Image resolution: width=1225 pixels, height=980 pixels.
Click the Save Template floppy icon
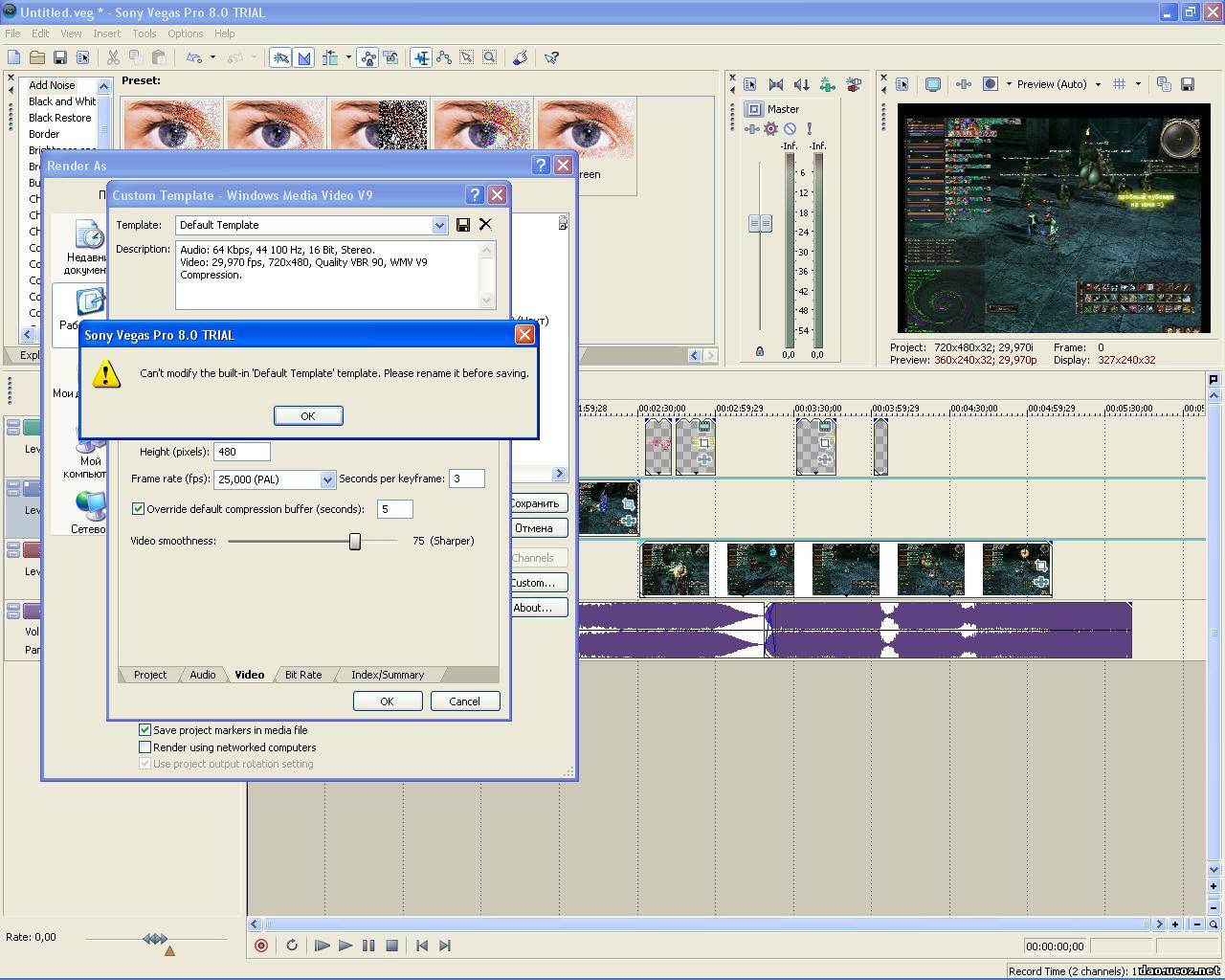[463, 225]
